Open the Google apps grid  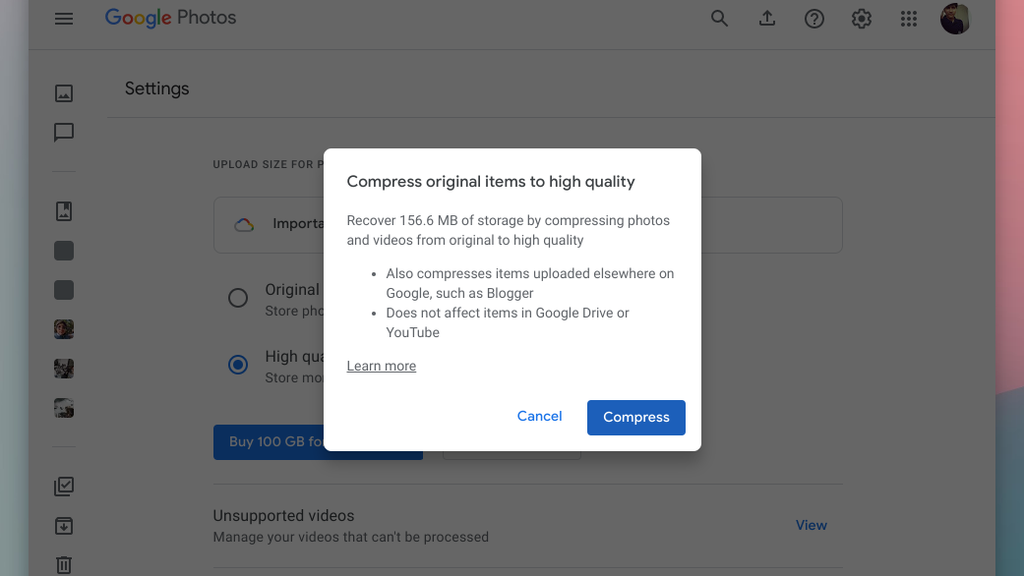click(x=908, y=18)
